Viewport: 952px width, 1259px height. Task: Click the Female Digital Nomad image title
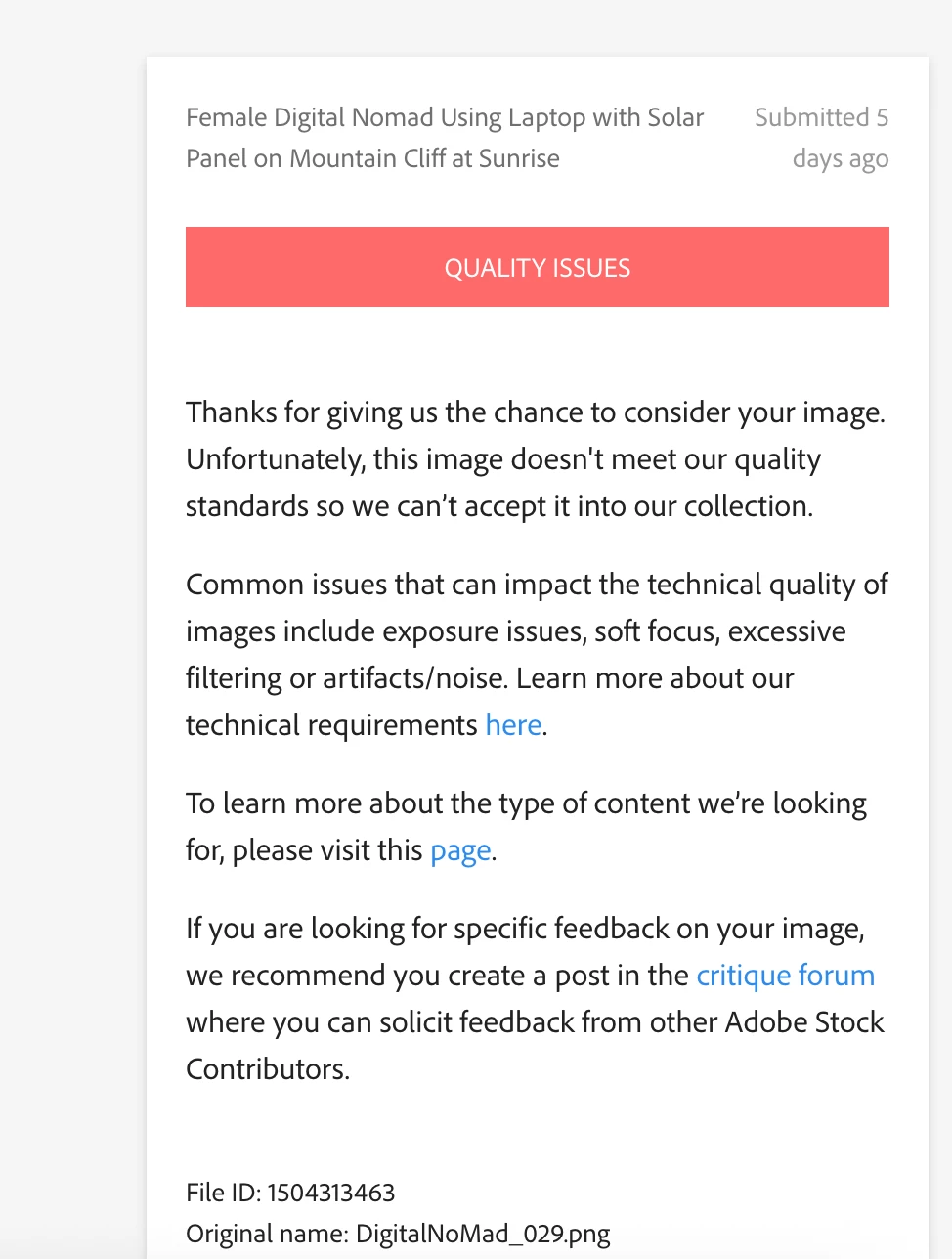(x=445, y=138)
